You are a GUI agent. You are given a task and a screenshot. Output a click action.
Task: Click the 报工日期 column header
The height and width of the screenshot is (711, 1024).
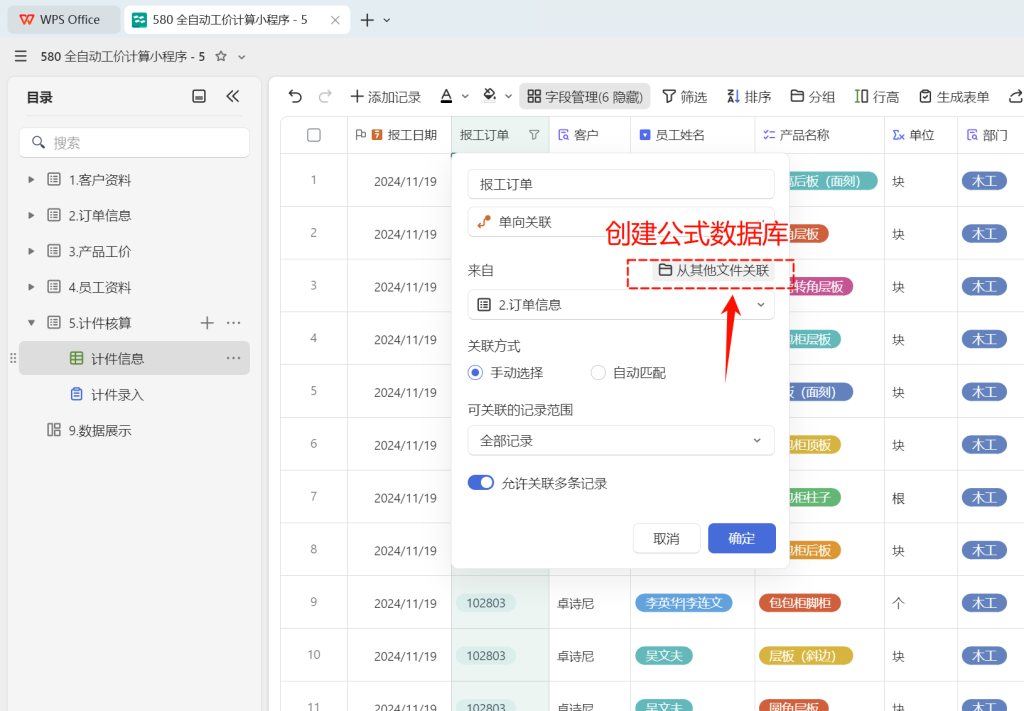click(399, 135)
